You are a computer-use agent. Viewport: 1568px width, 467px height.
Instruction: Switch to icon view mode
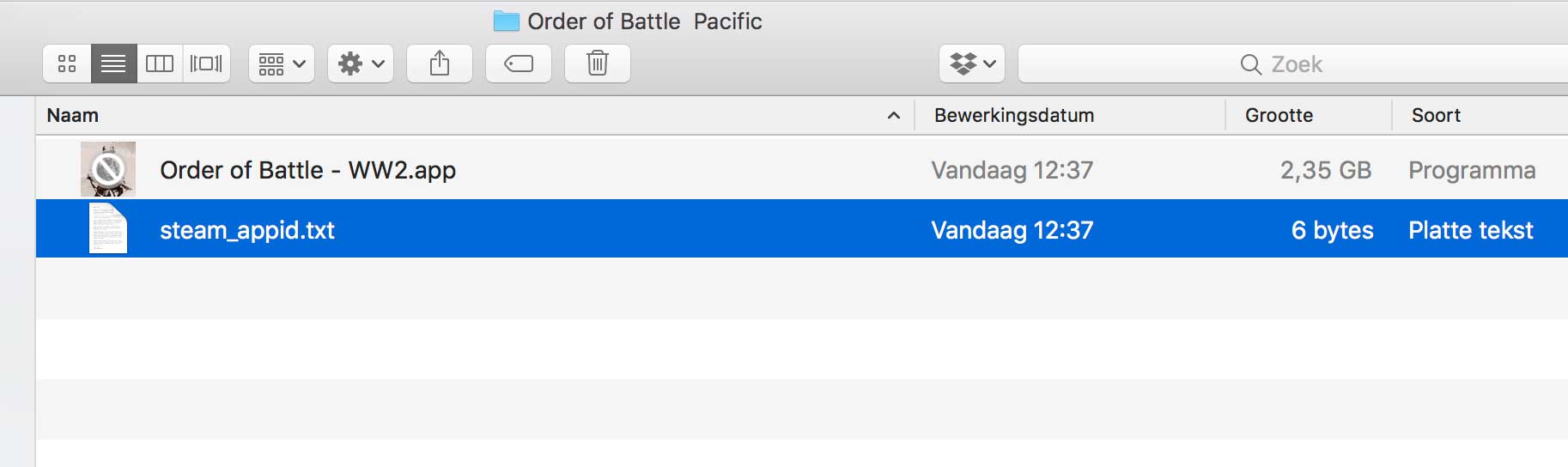(67, 64)
